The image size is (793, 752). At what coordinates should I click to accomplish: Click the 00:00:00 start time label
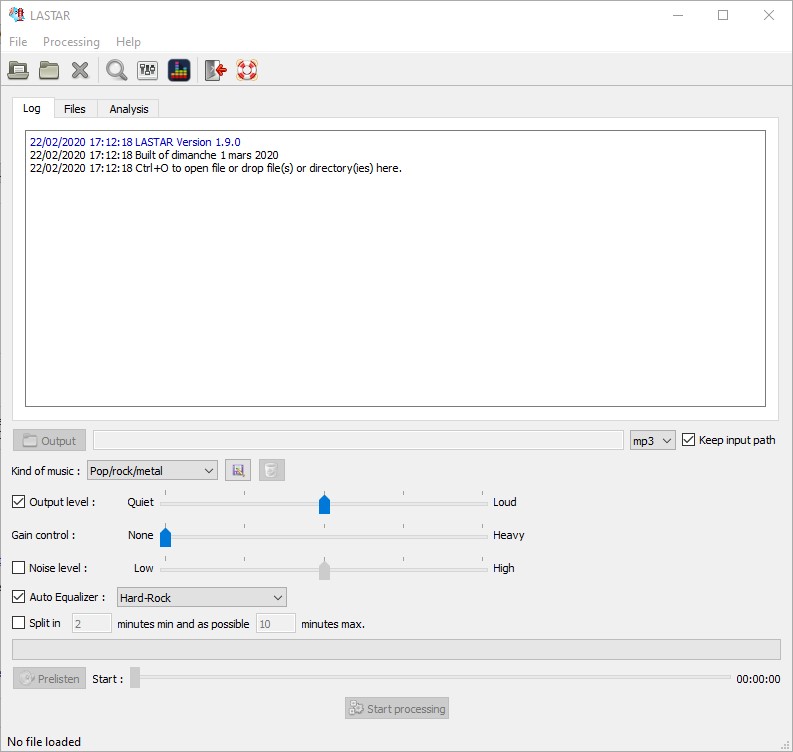point(758,679)
